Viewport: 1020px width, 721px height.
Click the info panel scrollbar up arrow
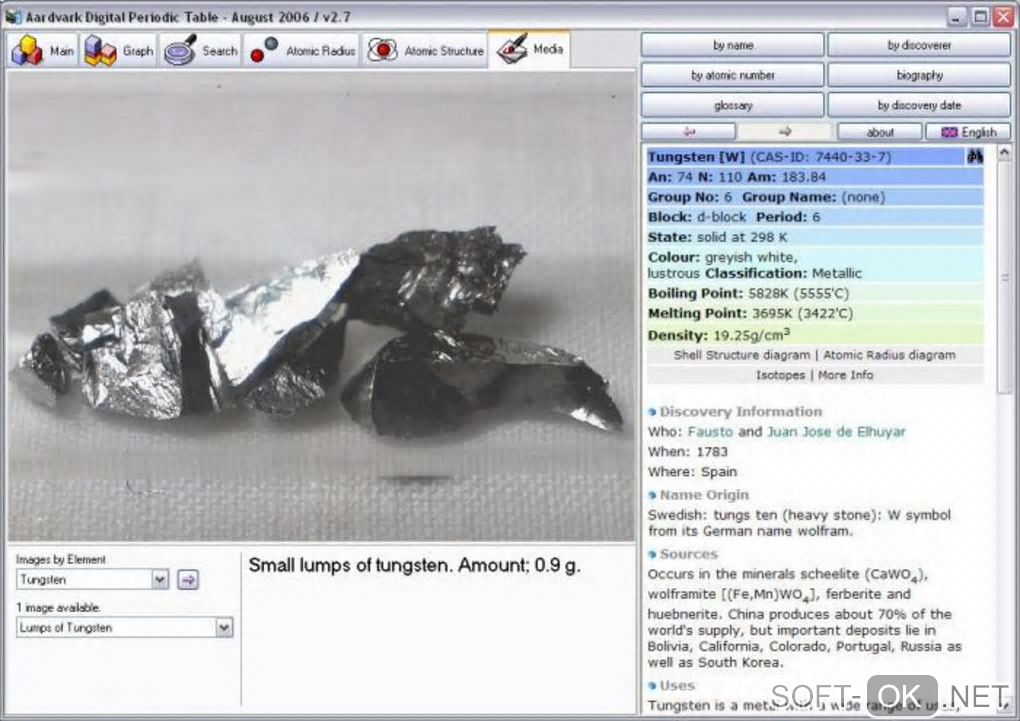(1004, 153)
